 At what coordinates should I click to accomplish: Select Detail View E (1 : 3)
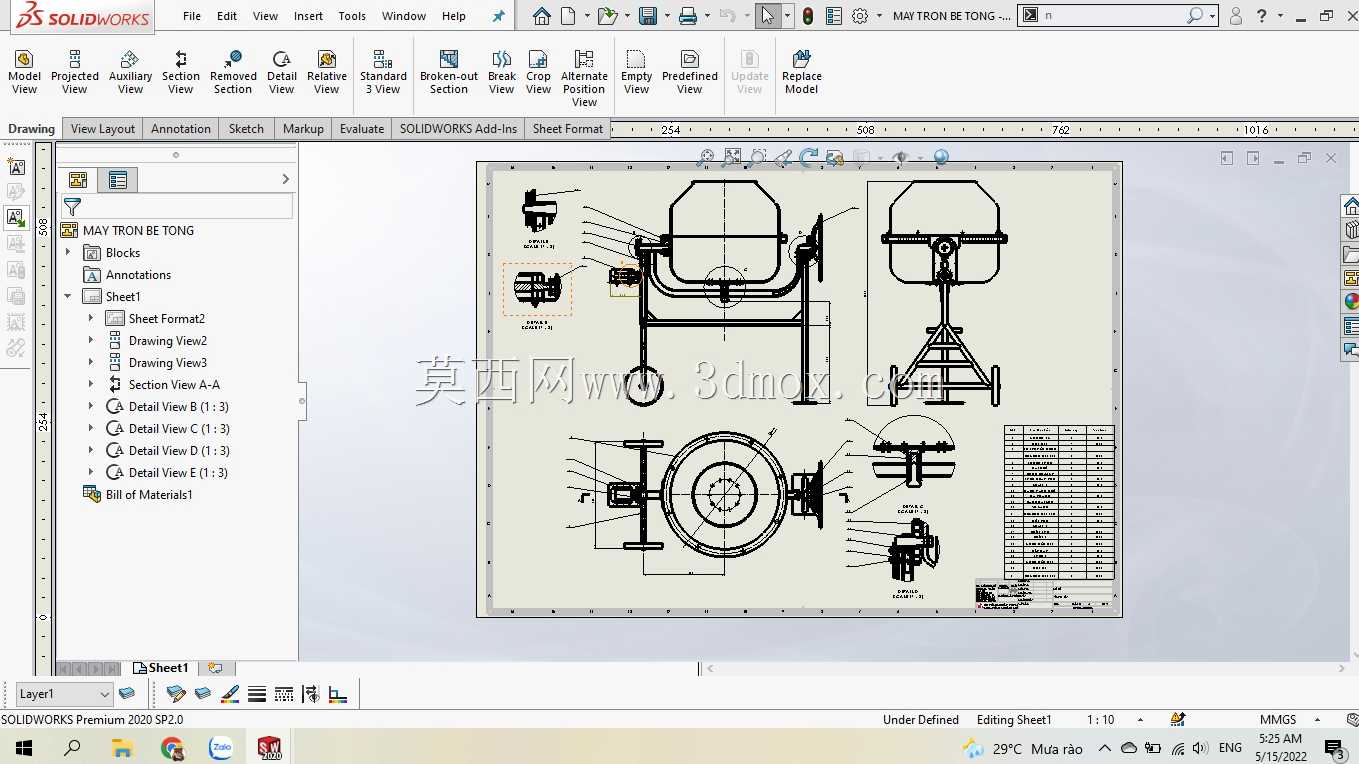pyautogui.click(x=178, y=473)
